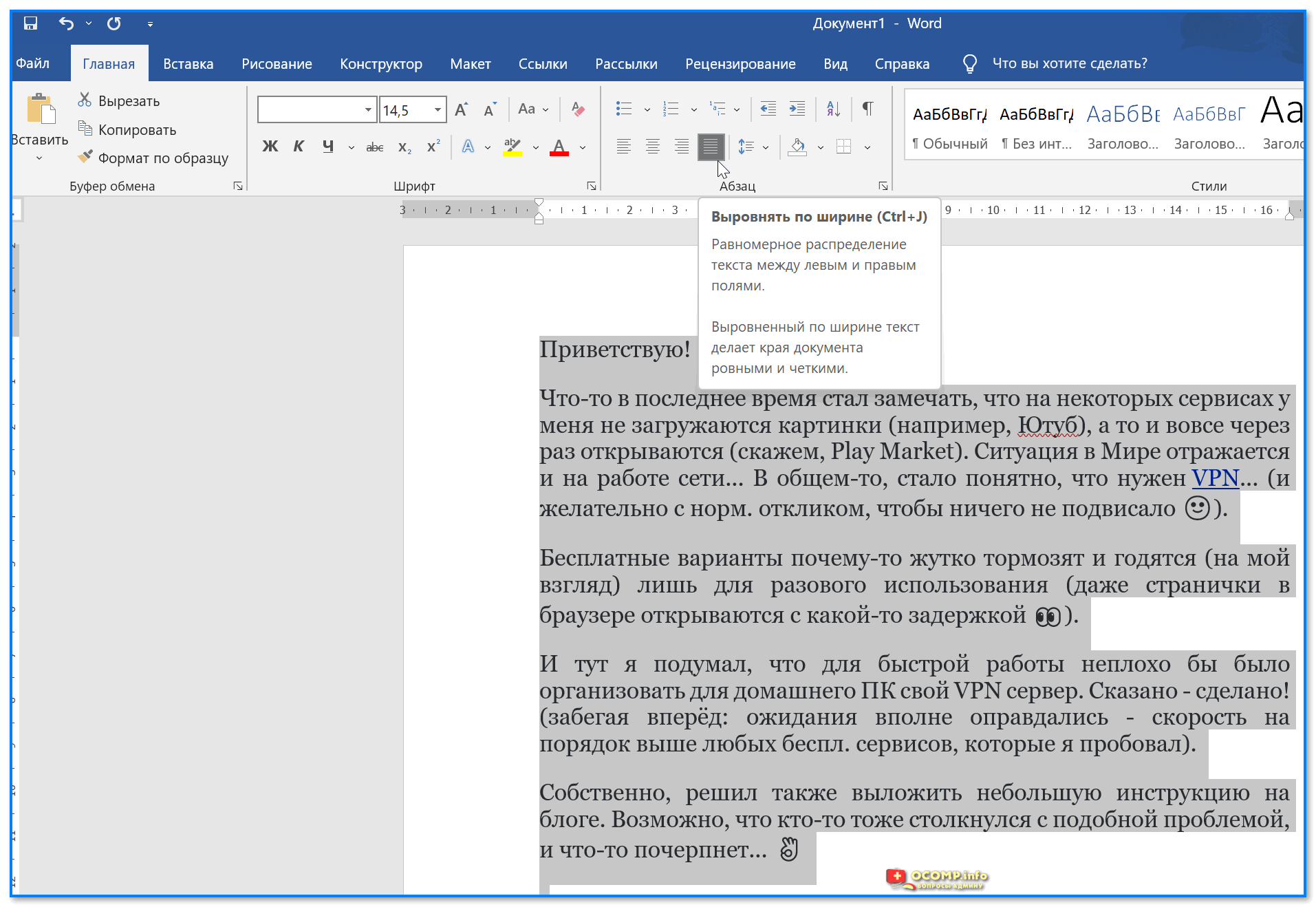Click Вырезать (cut)
The height and width of the screenshot is (907, 1316).
click(x=118, y=100)
